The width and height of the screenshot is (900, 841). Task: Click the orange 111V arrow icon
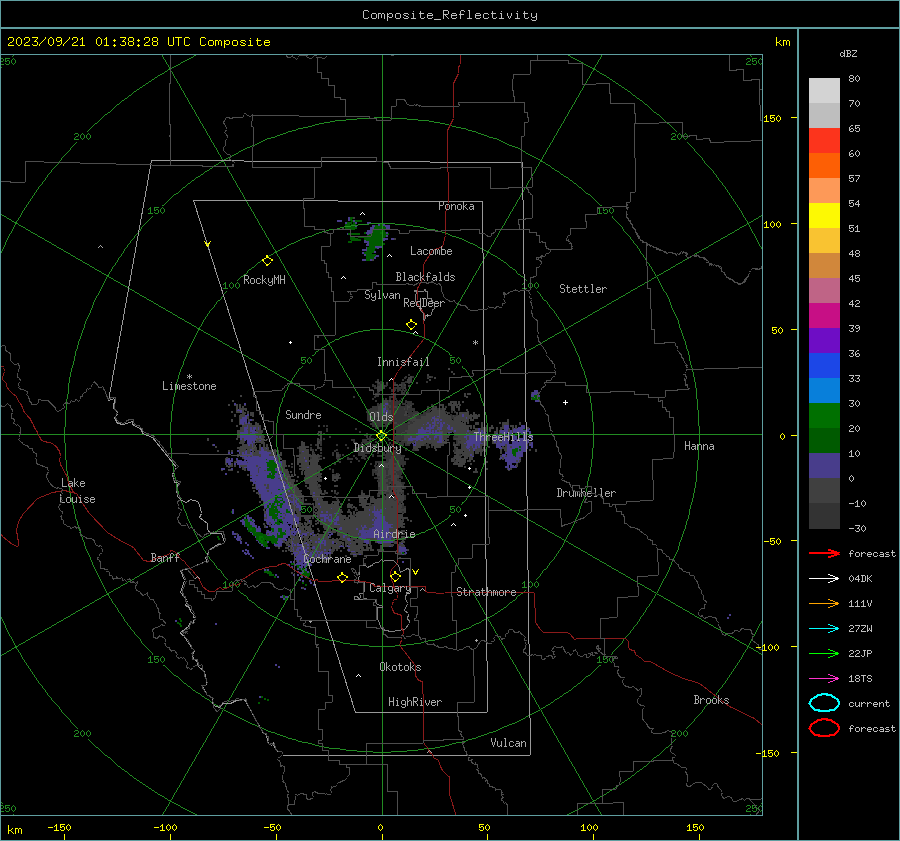(x=824, y=603)
